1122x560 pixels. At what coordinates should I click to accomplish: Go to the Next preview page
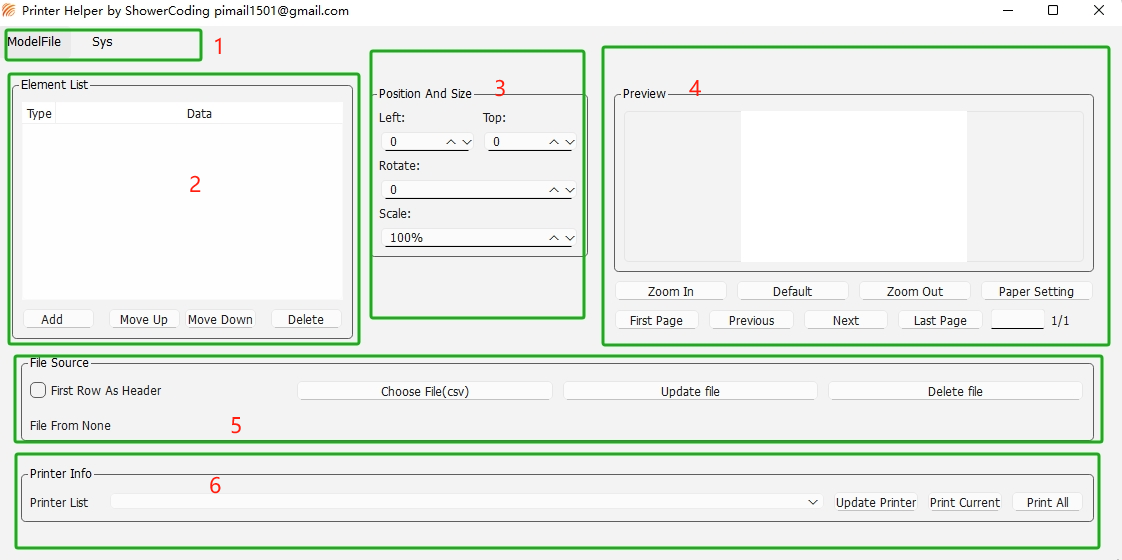(x=846, y=320)
